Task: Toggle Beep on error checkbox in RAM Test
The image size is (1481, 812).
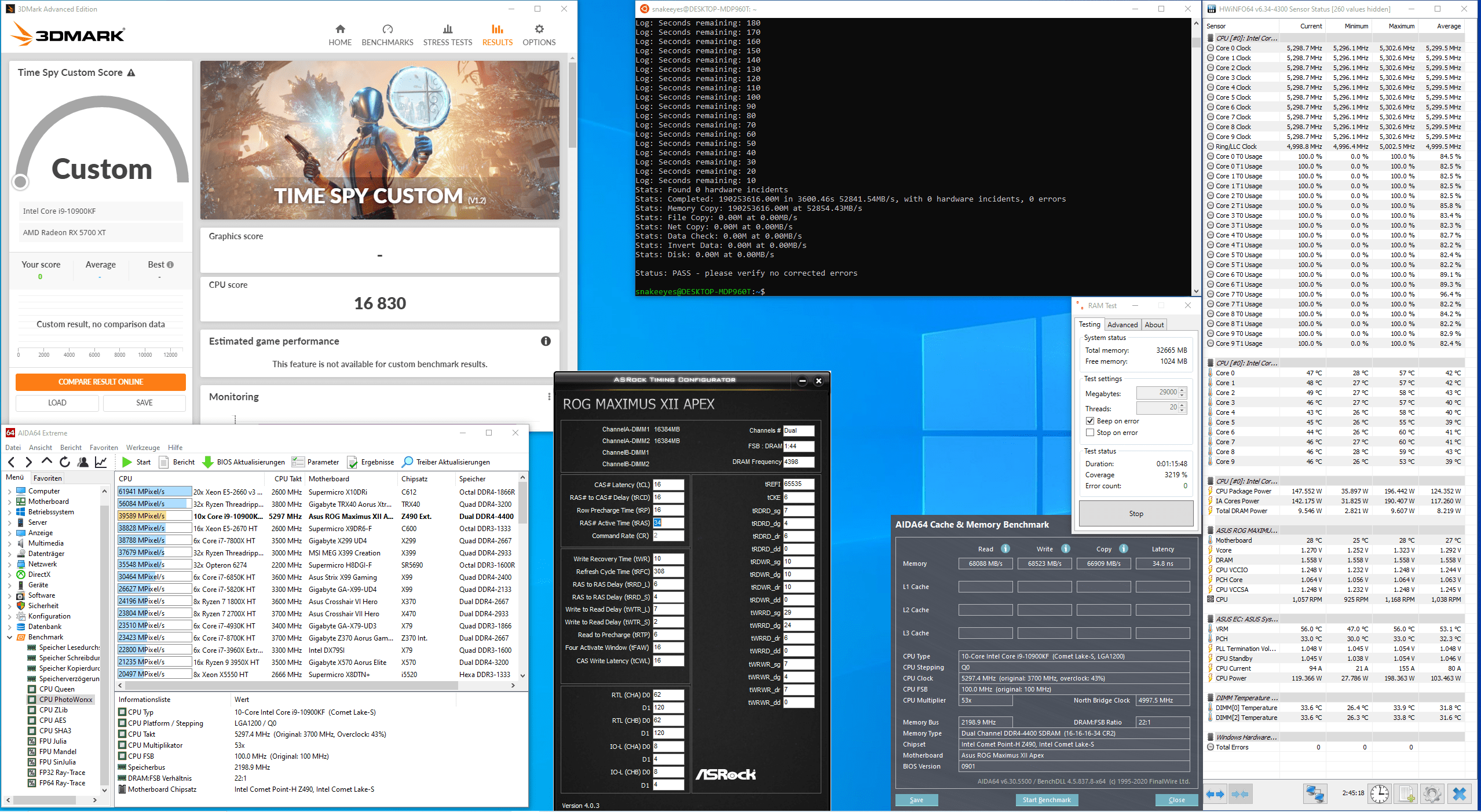Action: pyautogui.click(x=1090, y=421)
